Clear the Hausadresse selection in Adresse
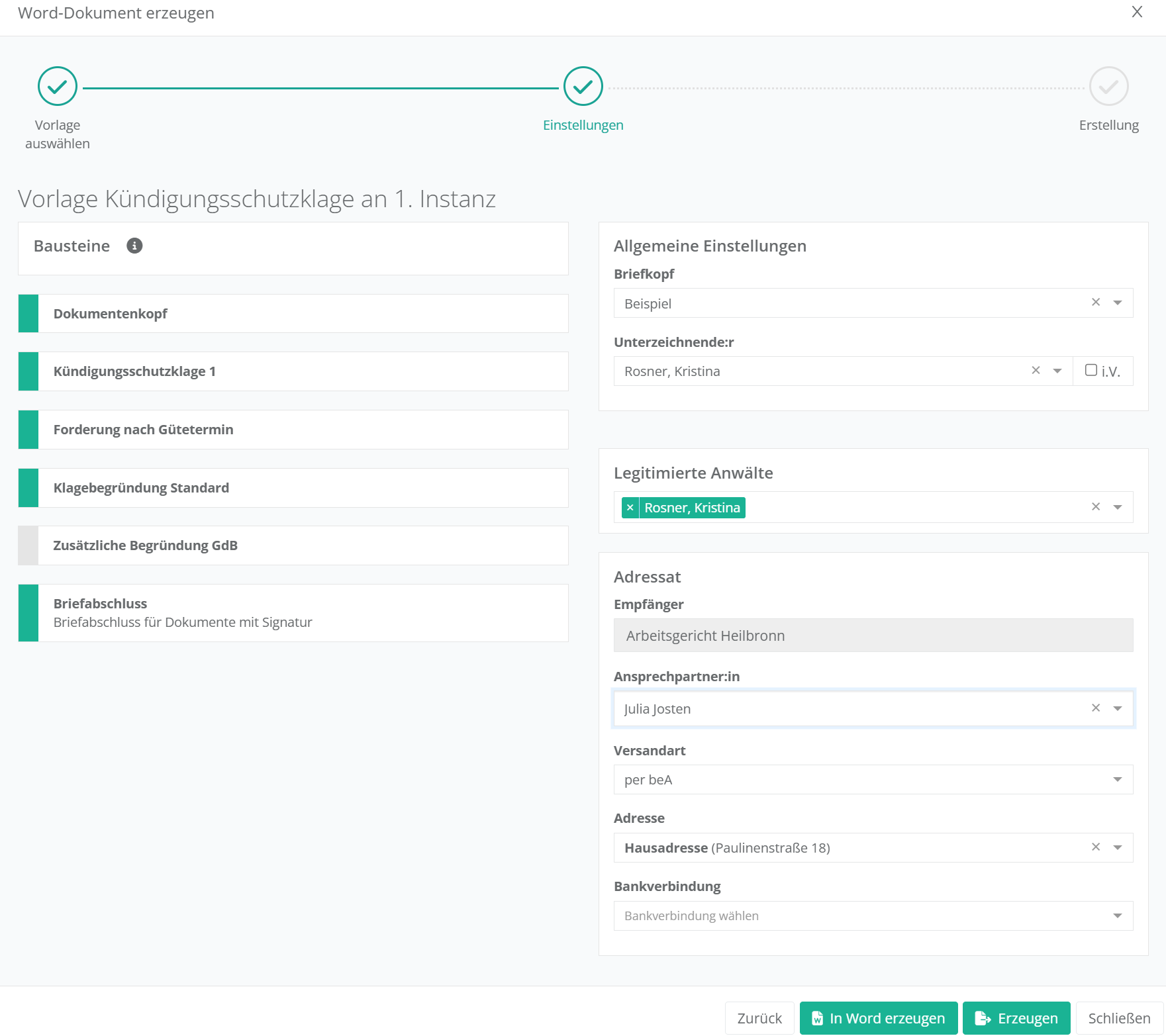Viewport: 1166px width, 1036px height. 1096,847
